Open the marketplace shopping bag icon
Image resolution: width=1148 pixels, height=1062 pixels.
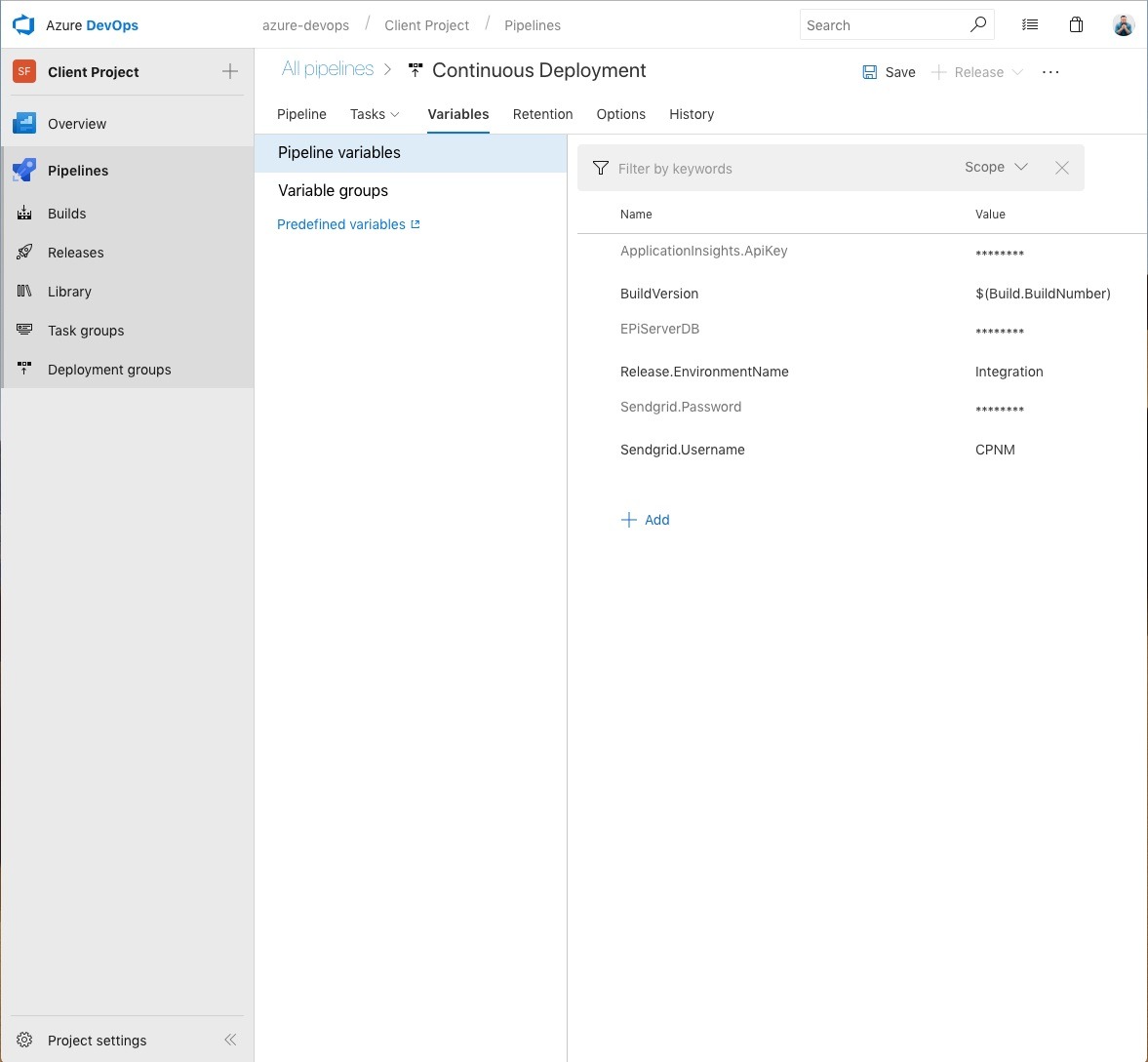(1076, 25)
